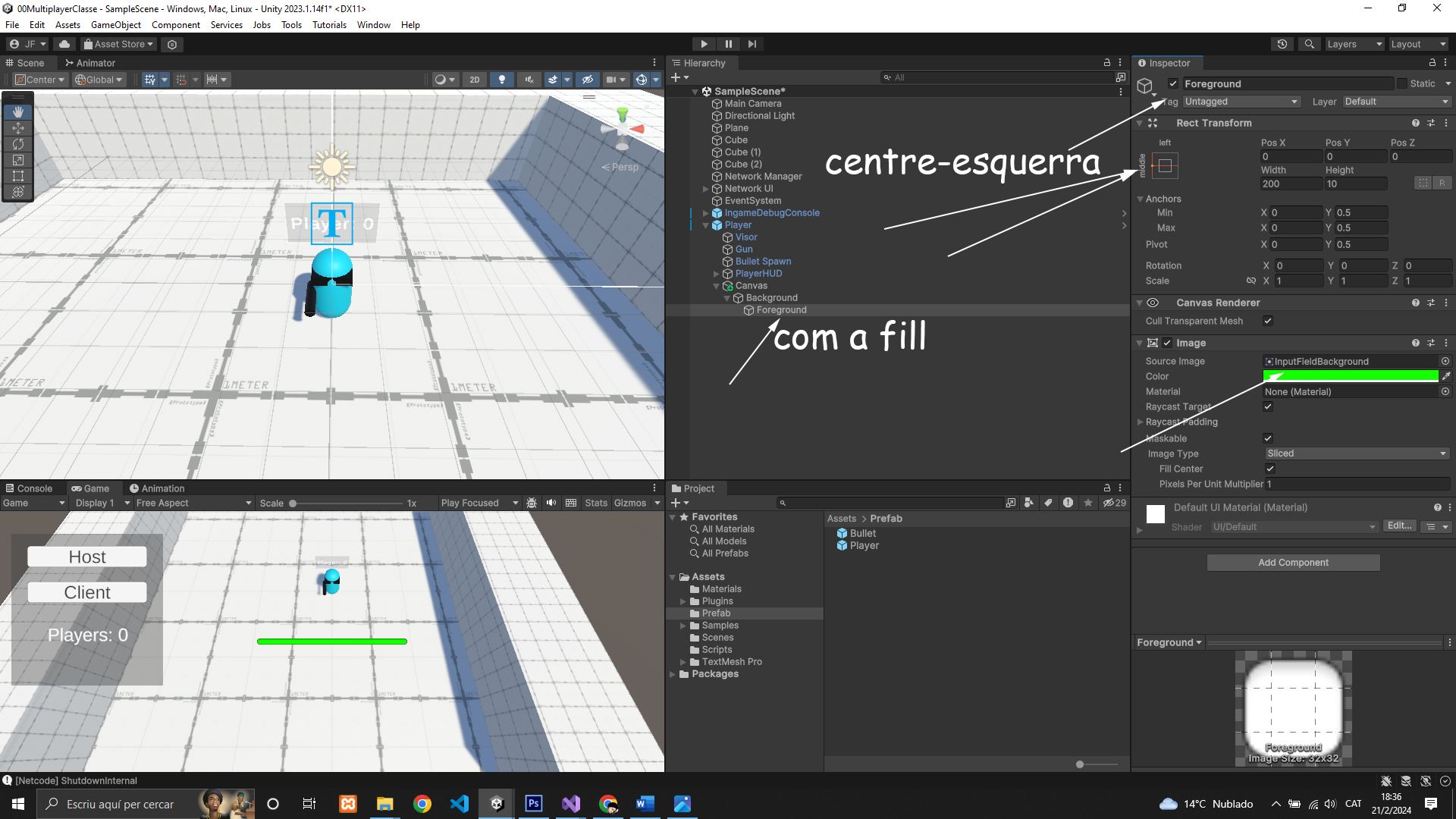Open the Tag Untagged dropdown
Image resolution: width=1456 pixels, height=819 pixels.
point(1241,102)
